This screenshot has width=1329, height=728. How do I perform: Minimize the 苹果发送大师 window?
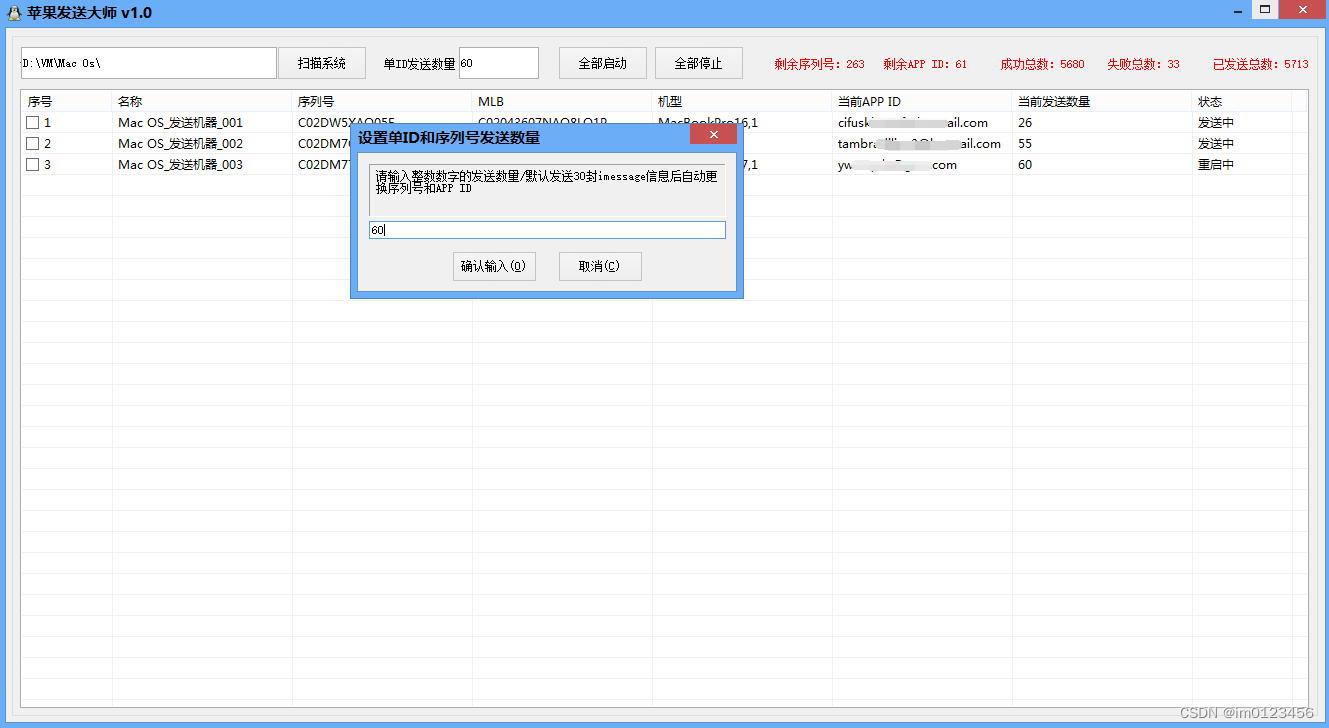coord(1240,9)
